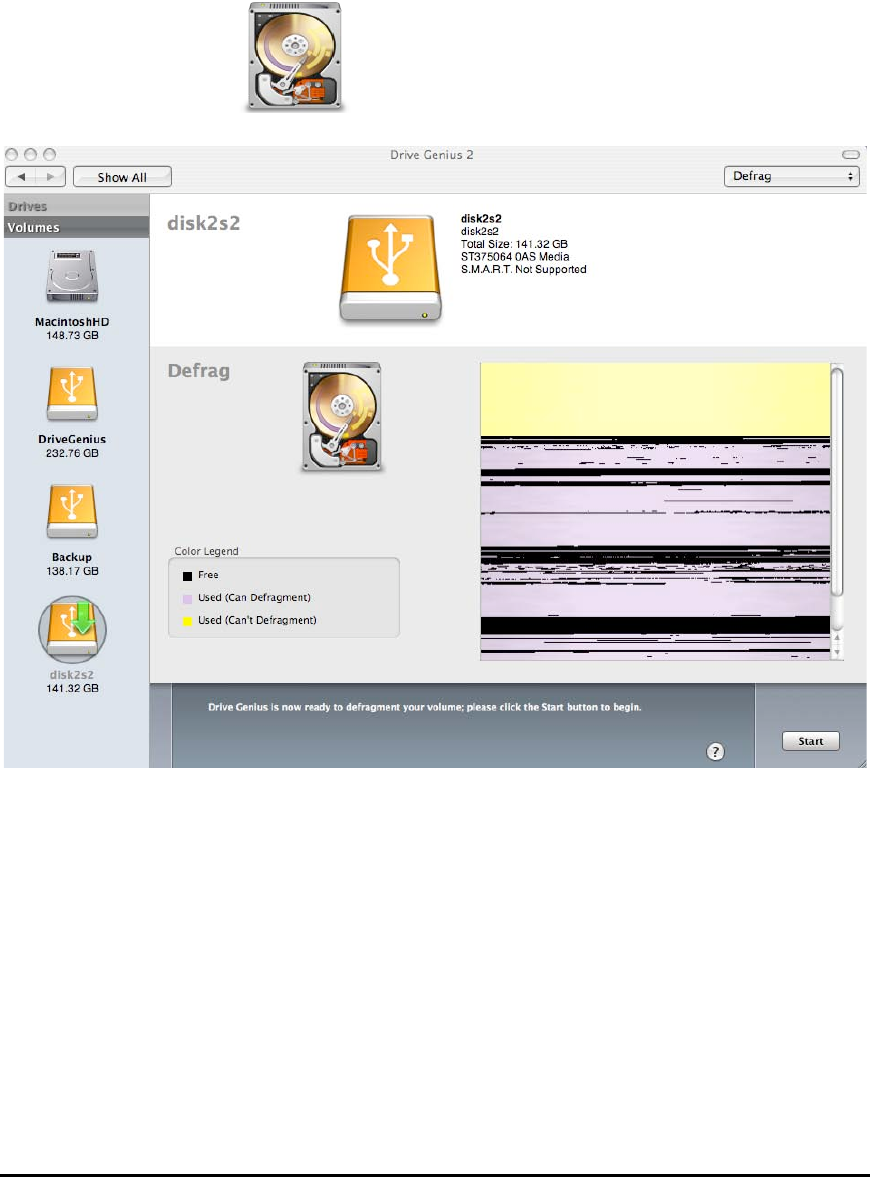
Task: Click the 'Used (Can't Defragment)' legend label
Action: click(257, 620)
